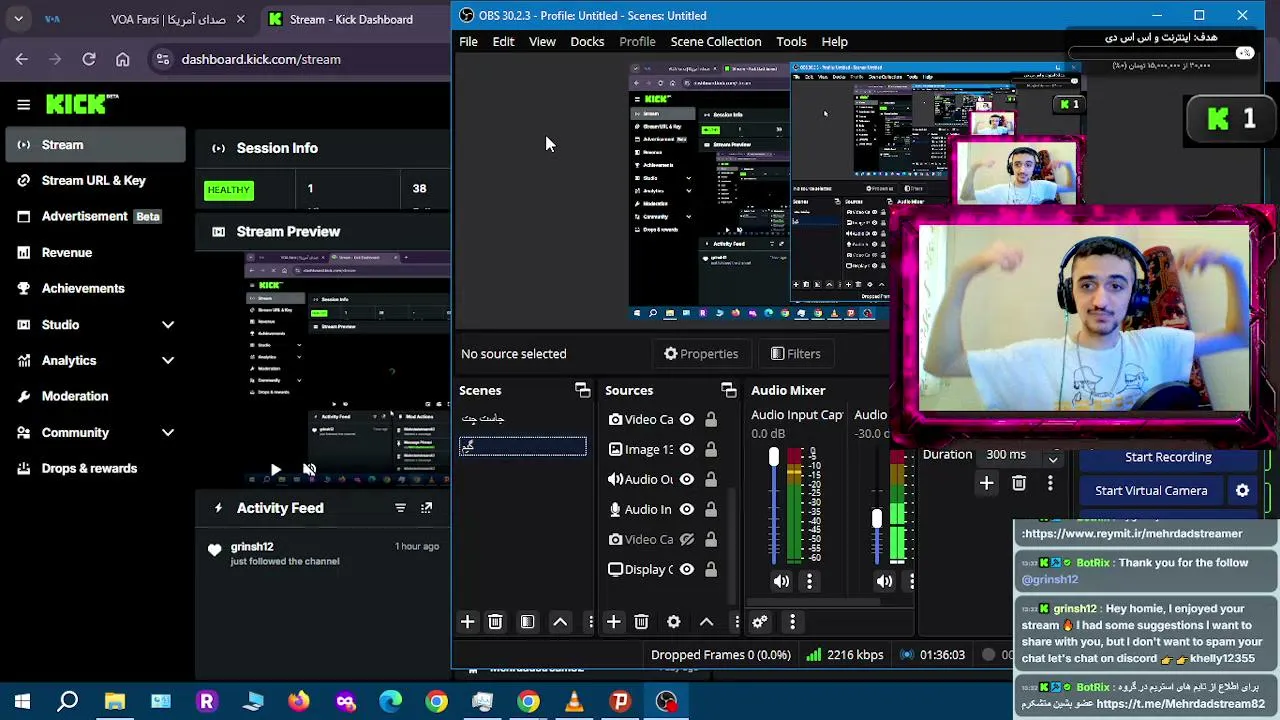Mute the second audio mixer channel
This screenshot has height=720, width=1280.
point(885,581)
